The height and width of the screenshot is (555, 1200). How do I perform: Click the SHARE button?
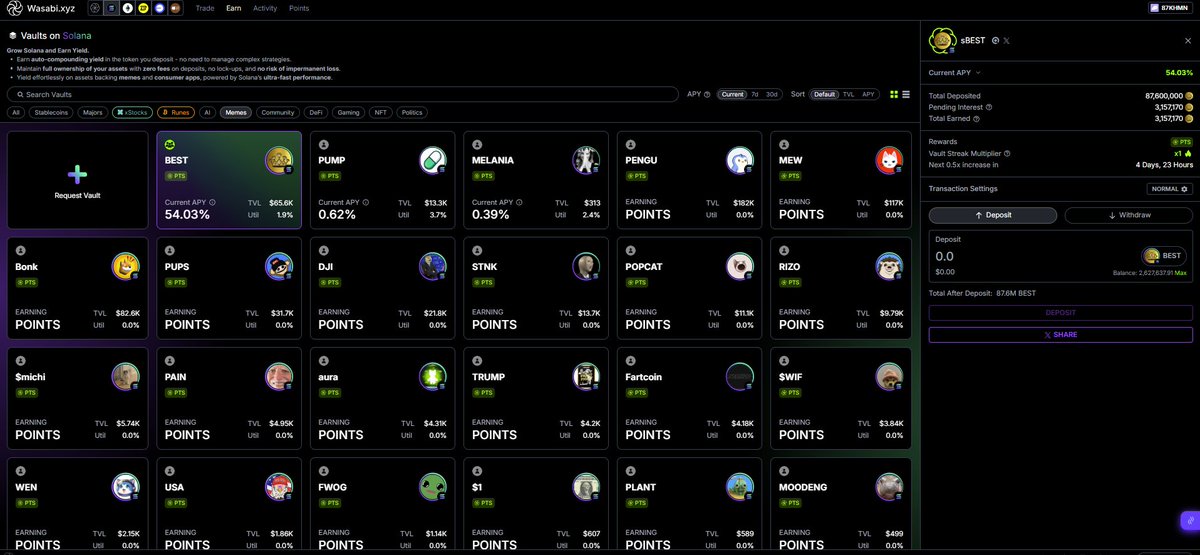point(1061,335)
